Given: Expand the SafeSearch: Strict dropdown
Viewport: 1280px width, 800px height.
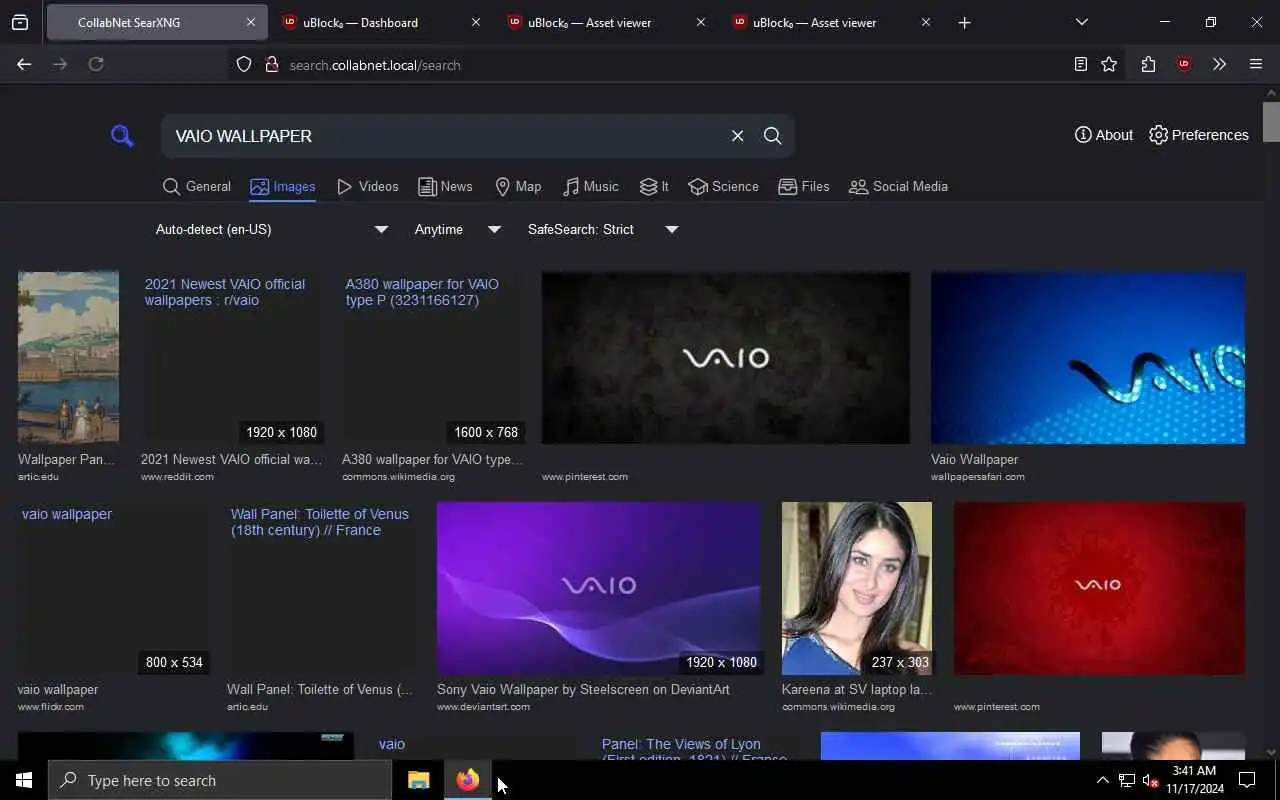Looking at the screenshot, I should pos(602,229).
